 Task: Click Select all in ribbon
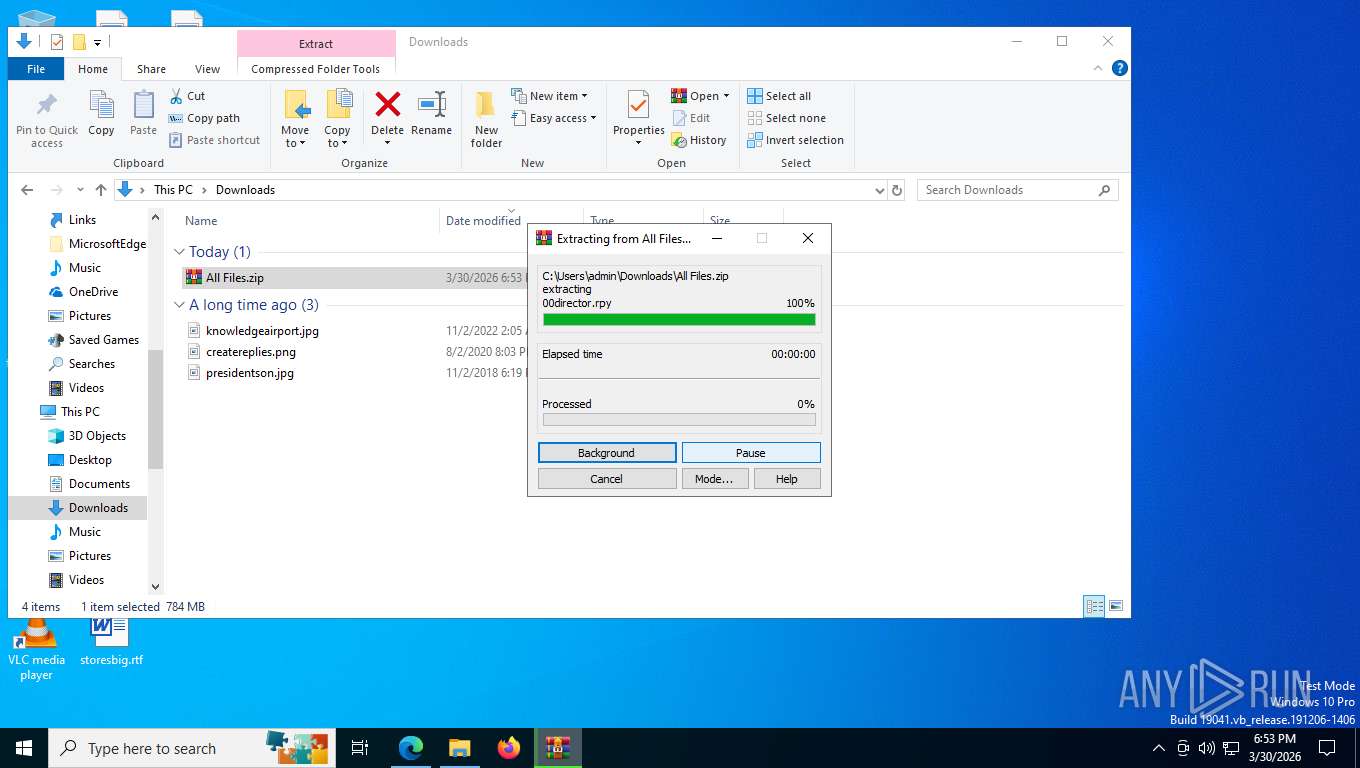tap(779, 96)
